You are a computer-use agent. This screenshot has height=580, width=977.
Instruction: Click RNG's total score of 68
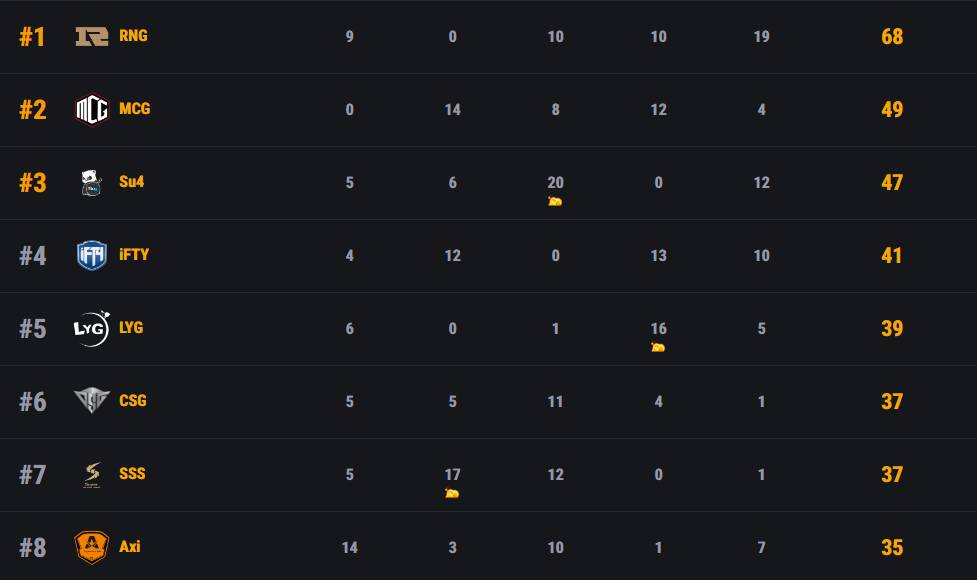click(x=892, y=37)
